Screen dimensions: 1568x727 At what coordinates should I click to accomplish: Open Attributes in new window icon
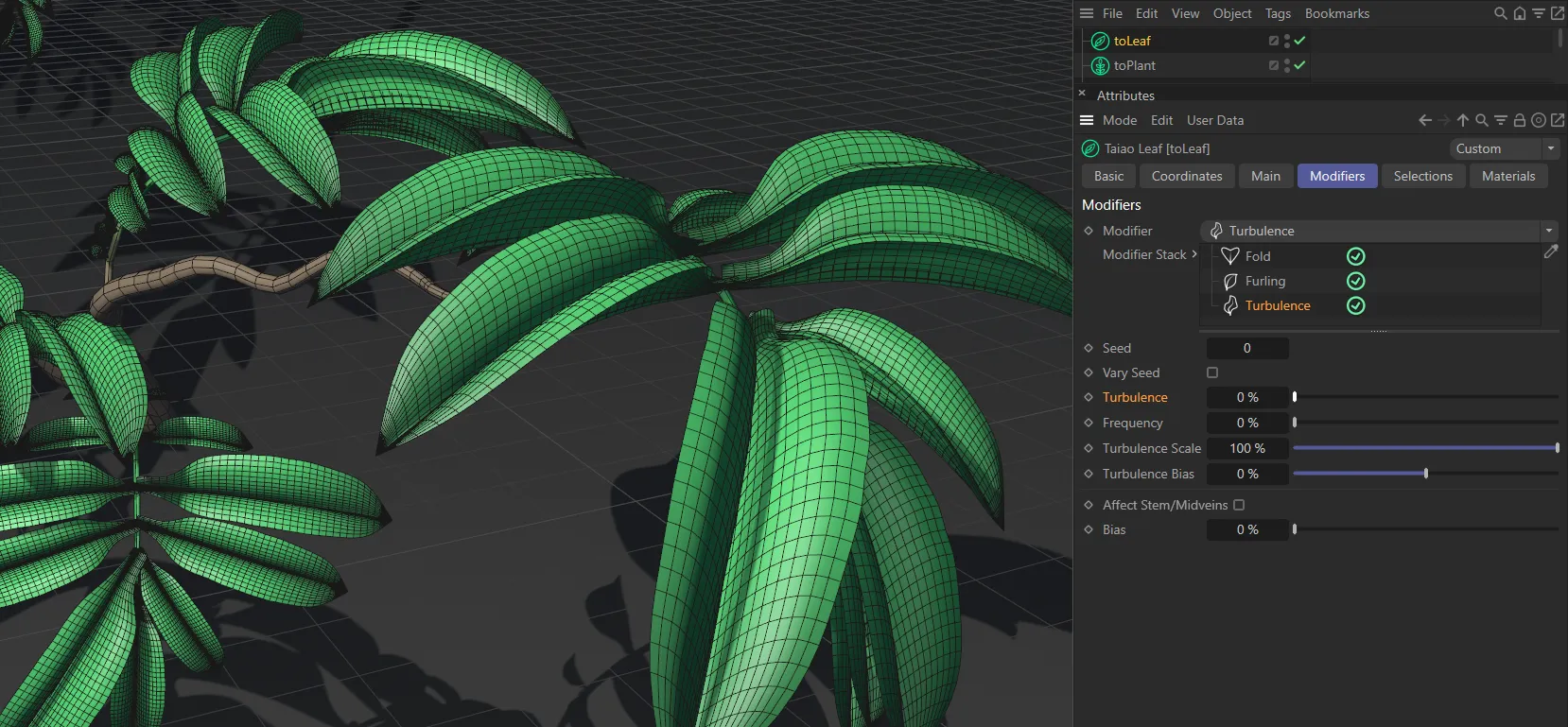point(1558,120)
